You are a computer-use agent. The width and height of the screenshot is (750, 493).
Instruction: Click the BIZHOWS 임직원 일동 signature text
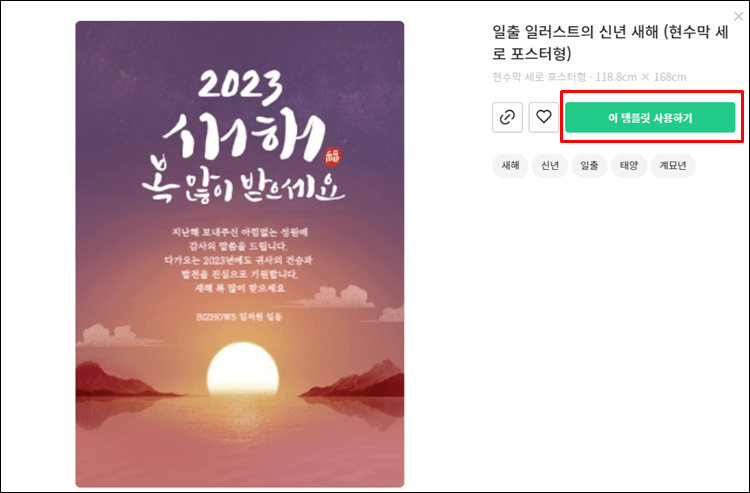(x=239, y=317)
